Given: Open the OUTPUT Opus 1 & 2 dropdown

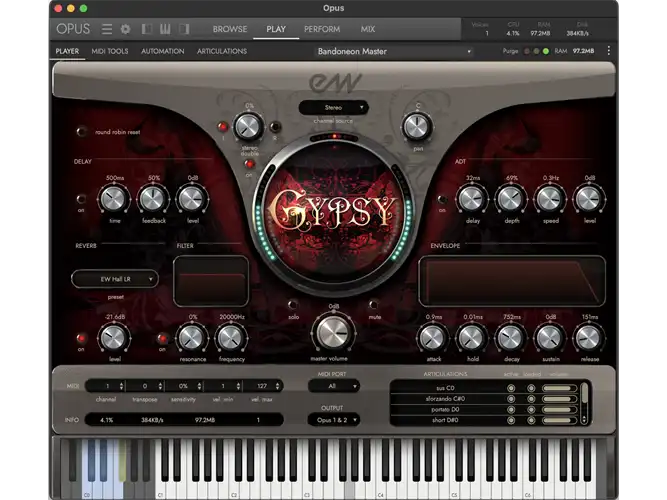Looking at the screenshot, I should pyautogui.click(x=334, y=420).
